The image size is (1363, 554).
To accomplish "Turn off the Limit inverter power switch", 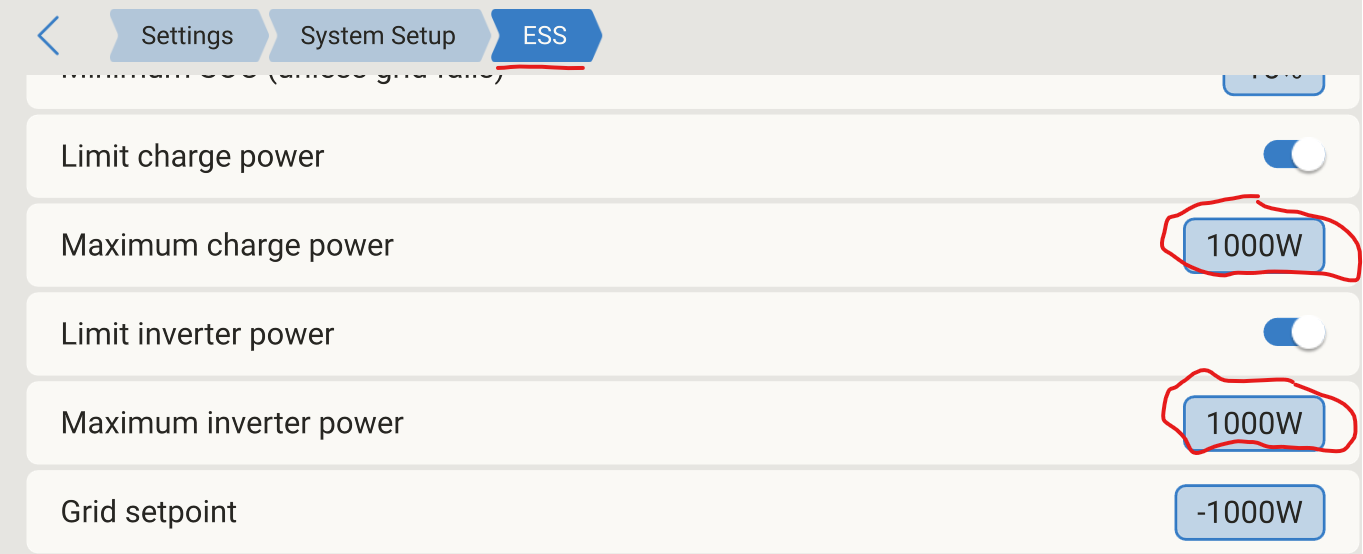I will [x=1294, y=333].
